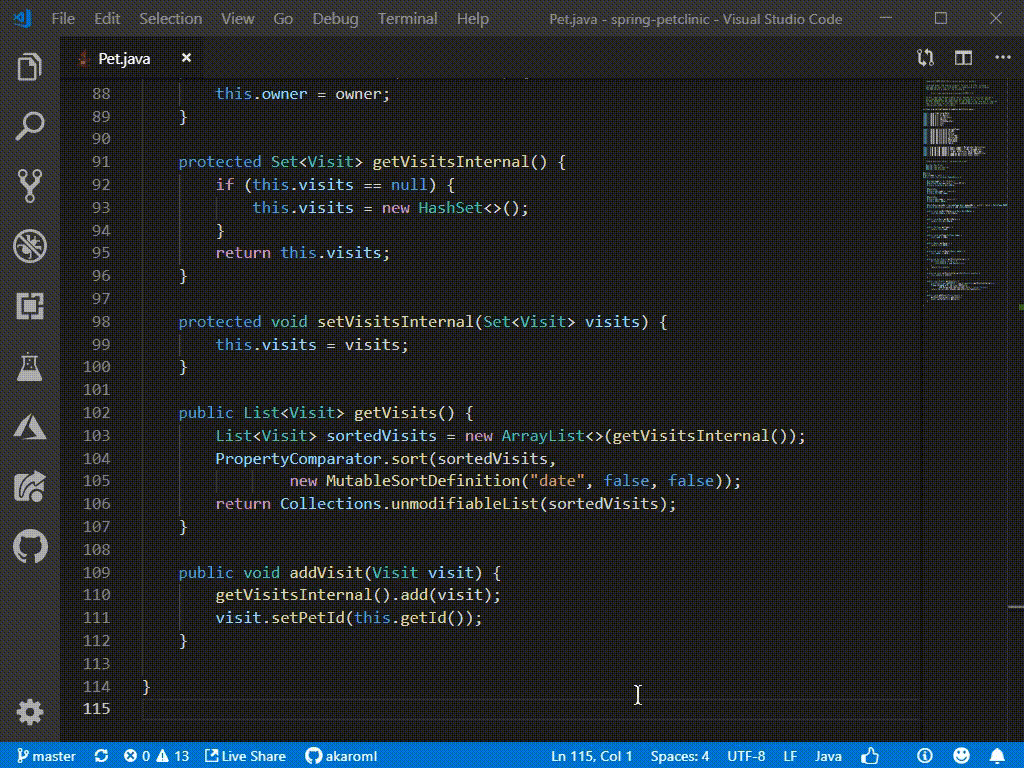Open notifications bell in status bar
Screen dimensions: 1024x768
click(x=997, y=756)
